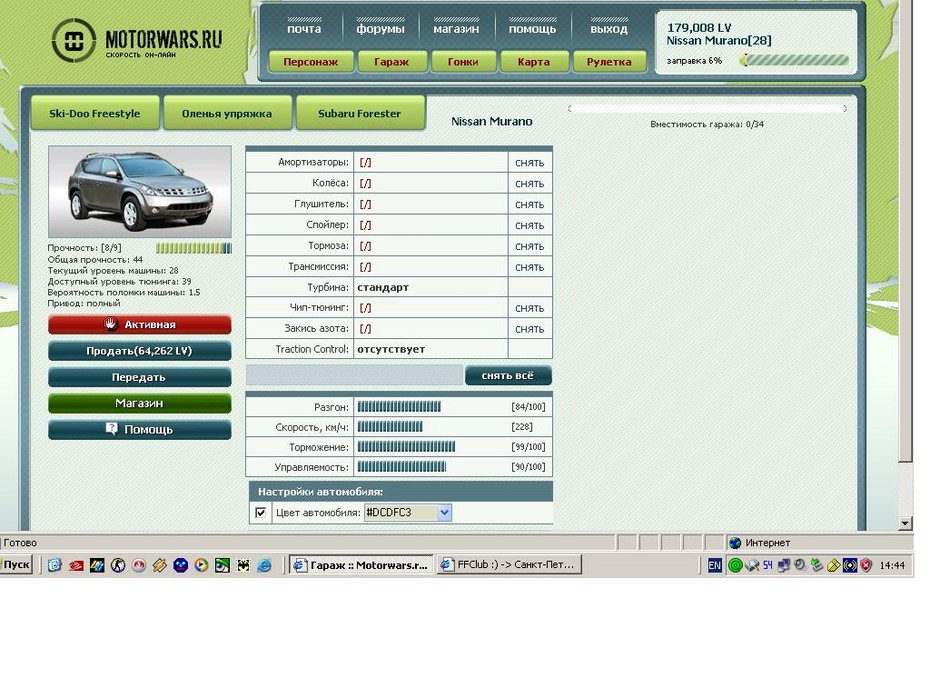Screen dimensions: 930x698
Task: Click the hand icon on Активная button
Action: pyautogui.click(x=111, y=324)
